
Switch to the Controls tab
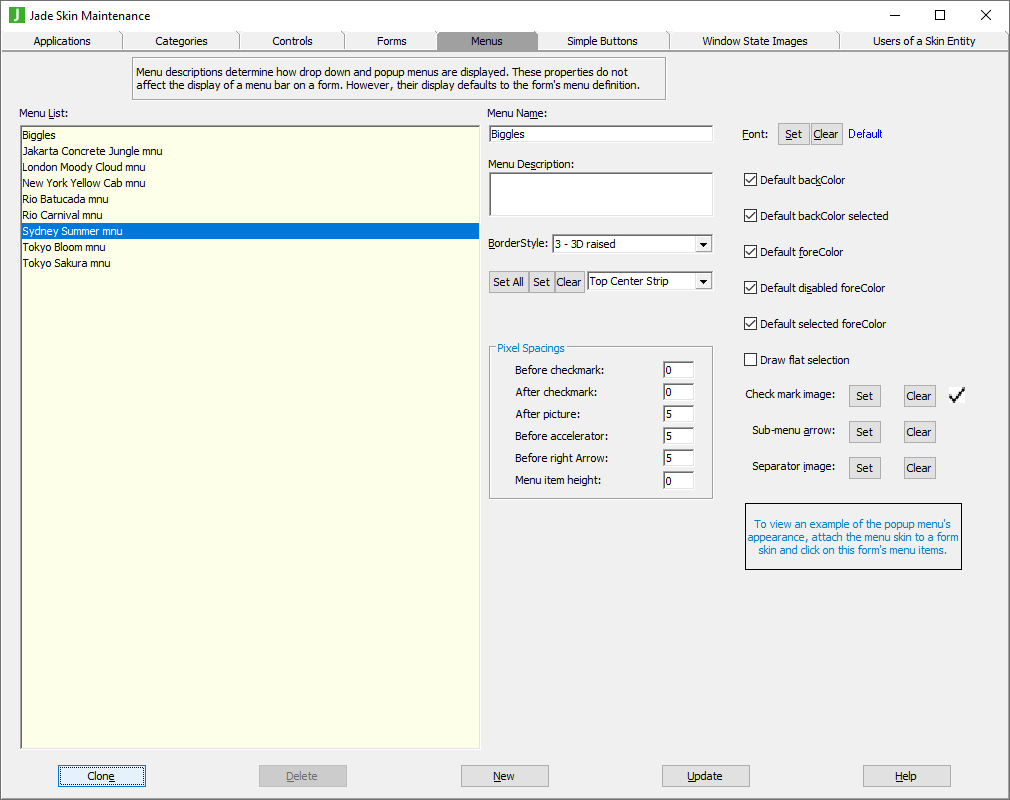[292, 41]
